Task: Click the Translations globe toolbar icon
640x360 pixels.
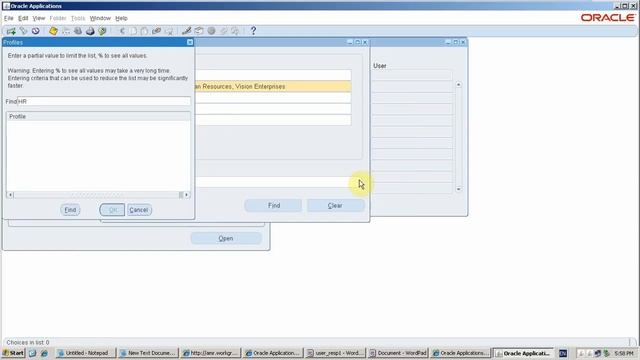Action: (211, 31)
